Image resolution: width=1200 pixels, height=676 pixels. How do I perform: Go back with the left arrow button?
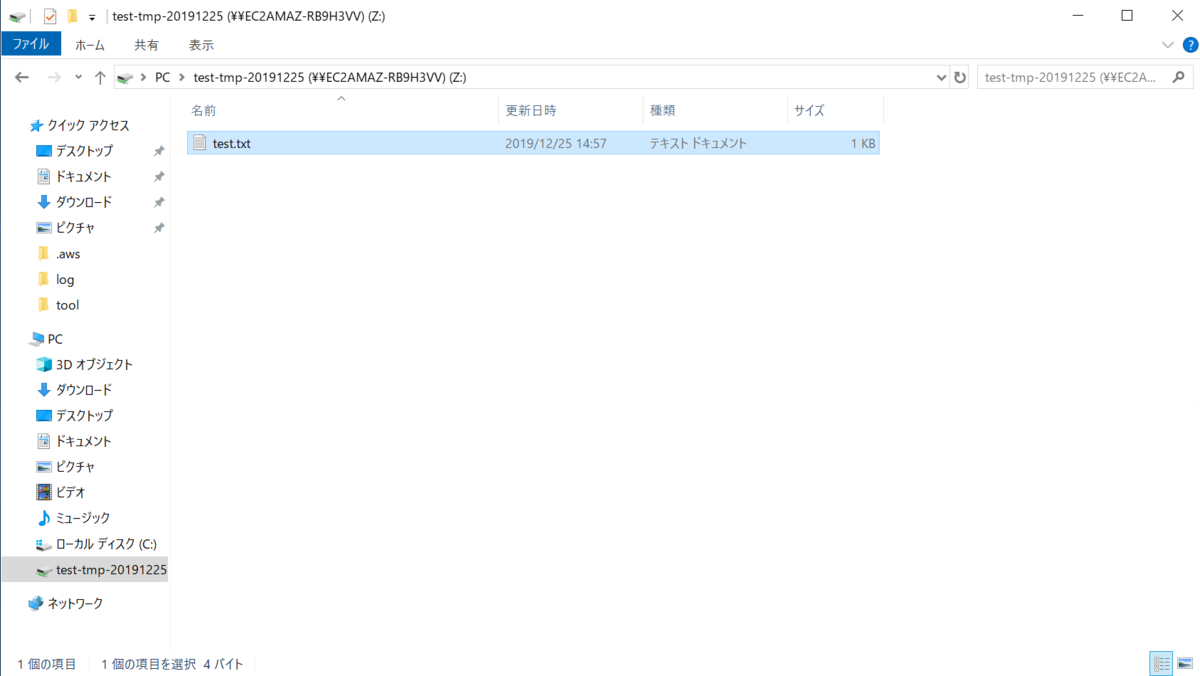coord(22,77)
